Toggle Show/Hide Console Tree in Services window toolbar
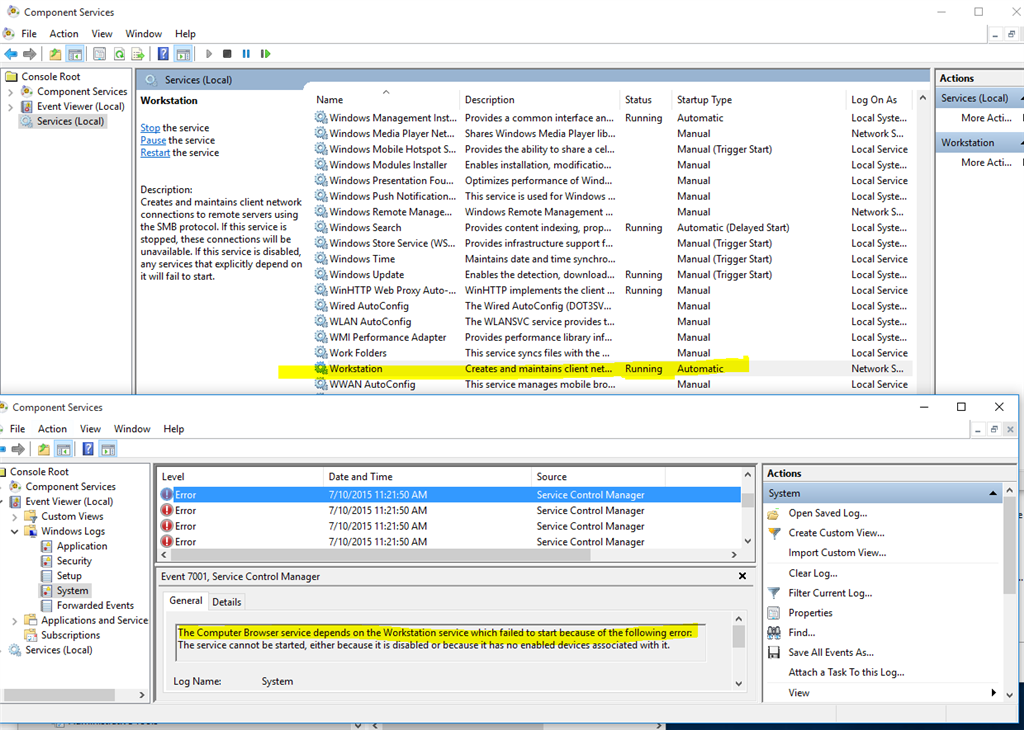The height and width of the screenshot is (730, 1024). coord(75,54)
